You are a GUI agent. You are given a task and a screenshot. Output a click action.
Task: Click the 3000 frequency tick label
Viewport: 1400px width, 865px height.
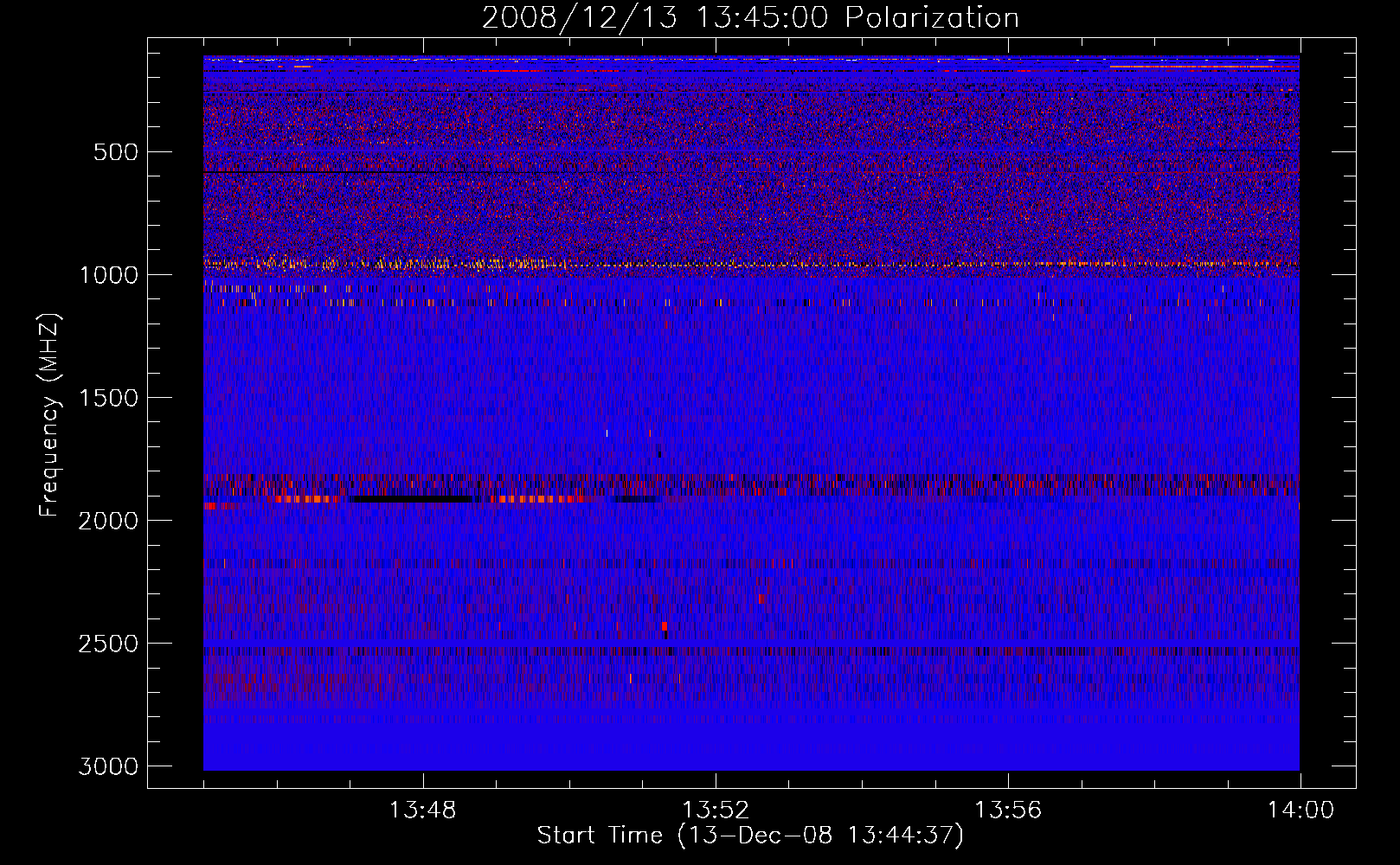tap(108, 766)
